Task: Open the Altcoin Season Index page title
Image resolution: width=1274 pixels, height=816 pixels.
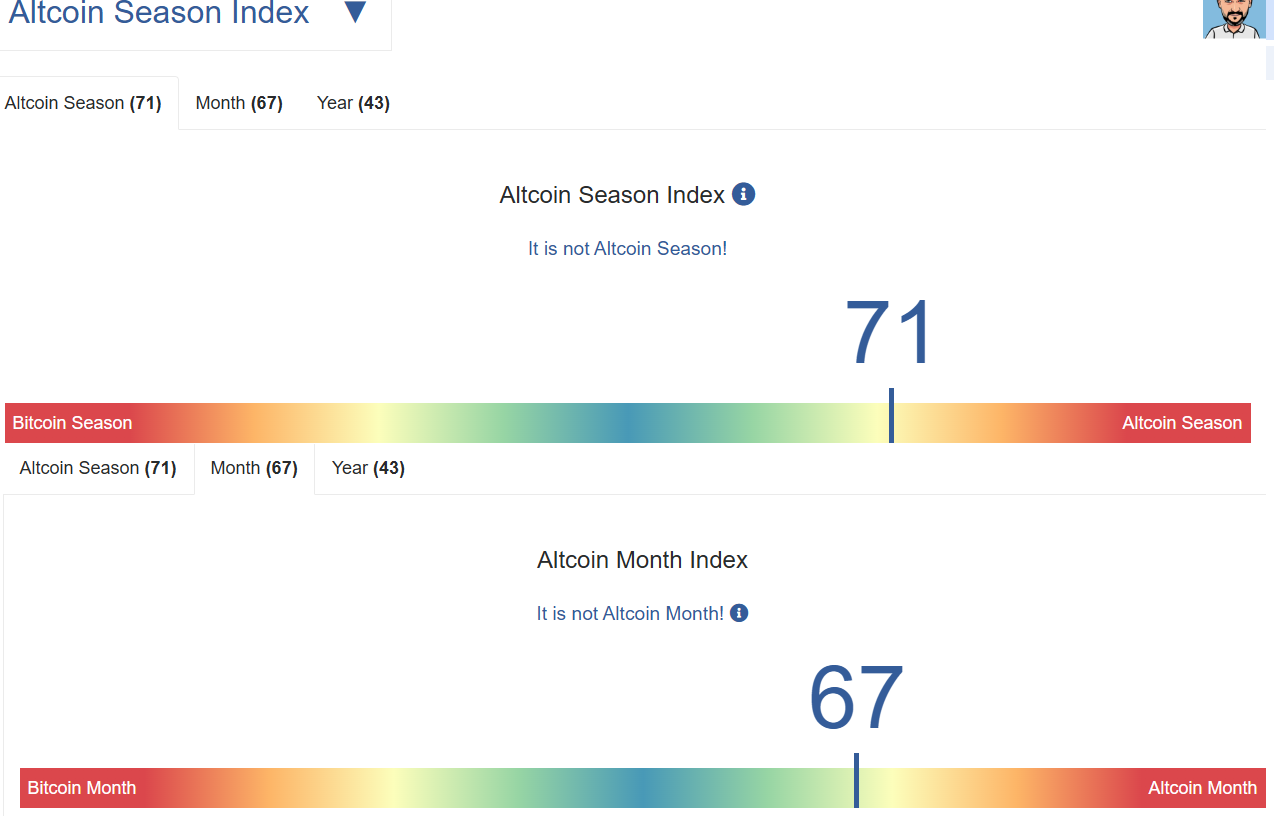Action: (x=159, y=13)
